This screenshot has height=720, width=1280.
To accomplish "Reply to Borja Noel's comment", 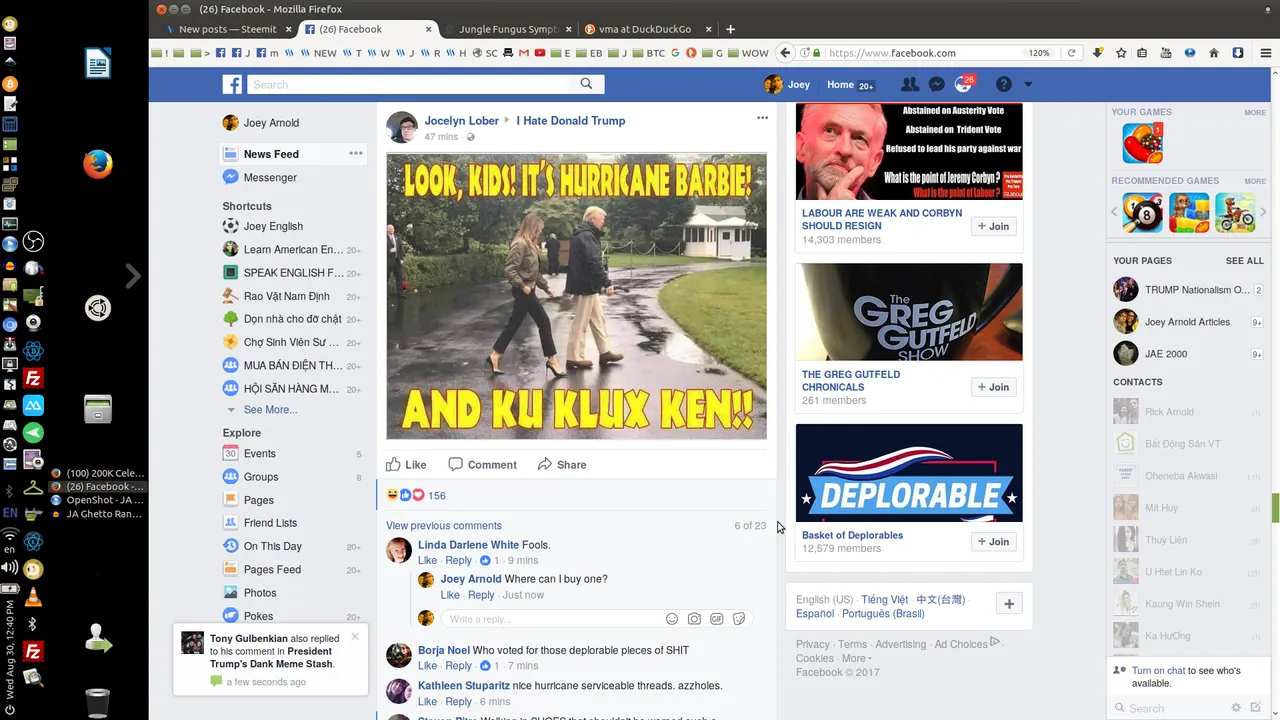I will tap(458, 666).
